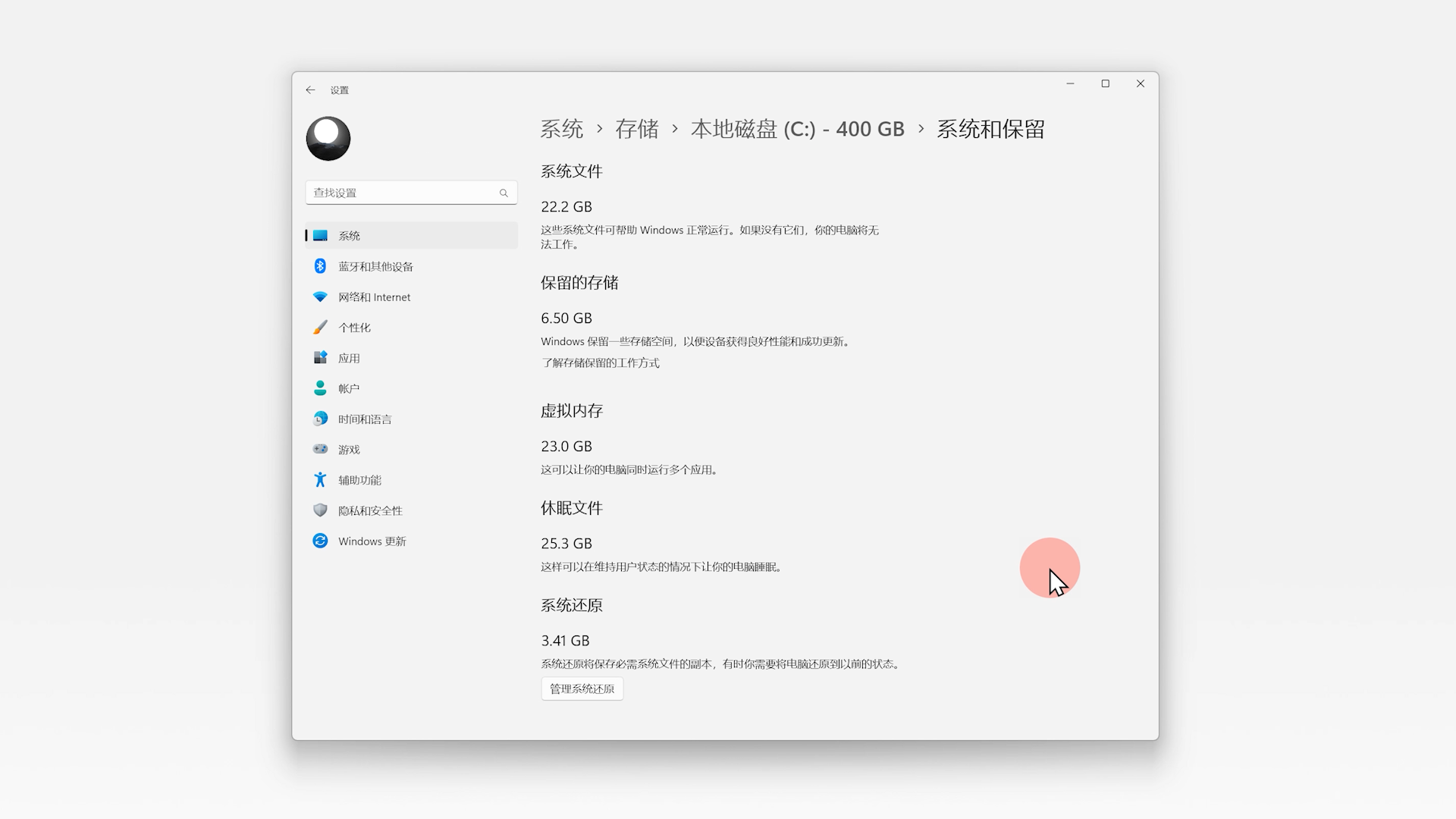This screenshot has width=1456, height=819.
Task: Click the search magnifier icon
Action: click(x=504, y=193)
